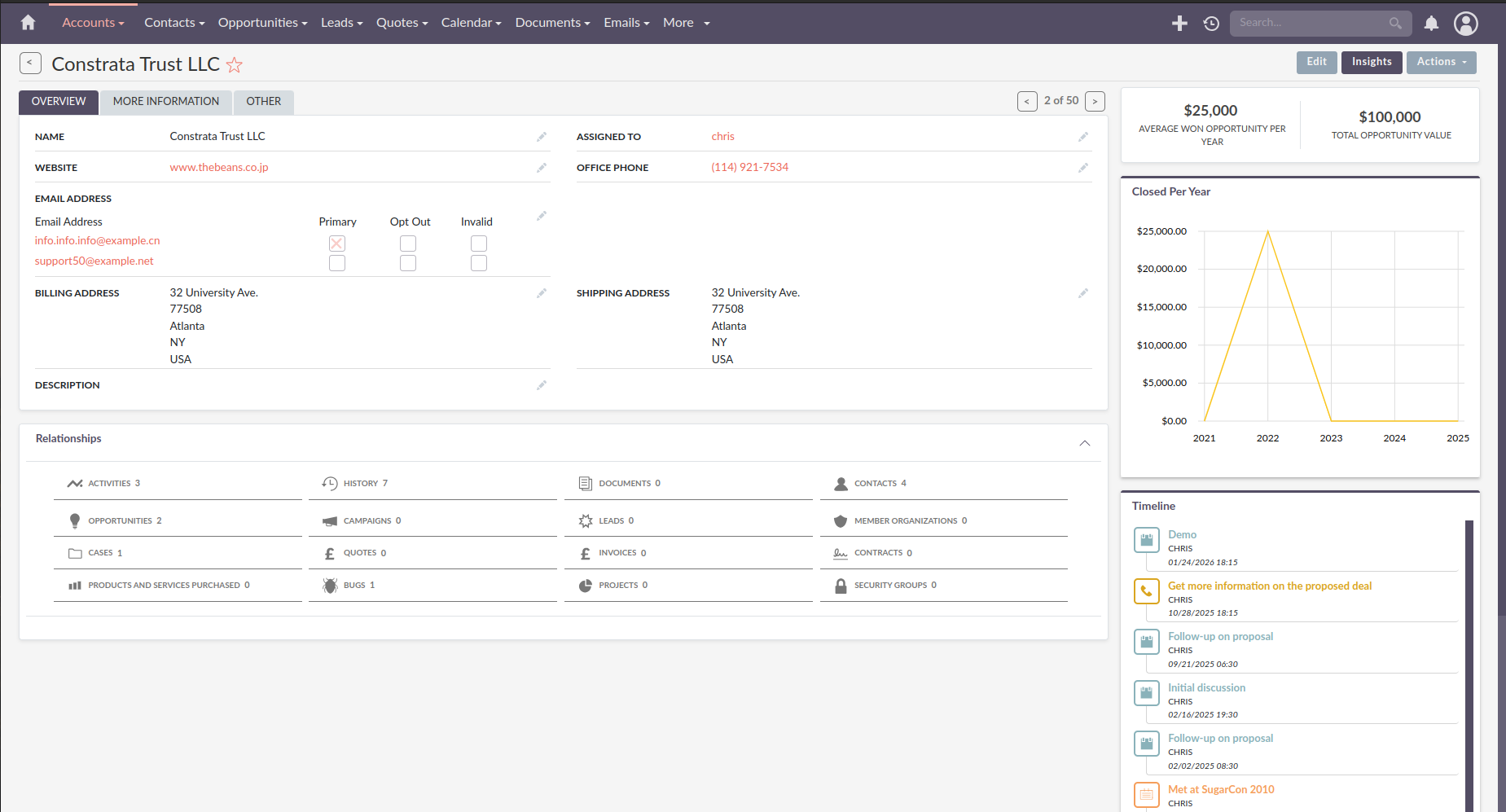1506x812 pixels.
Task: Mark Constrata Trust LLC as favorite star
Action: click(x=235, y=64)
